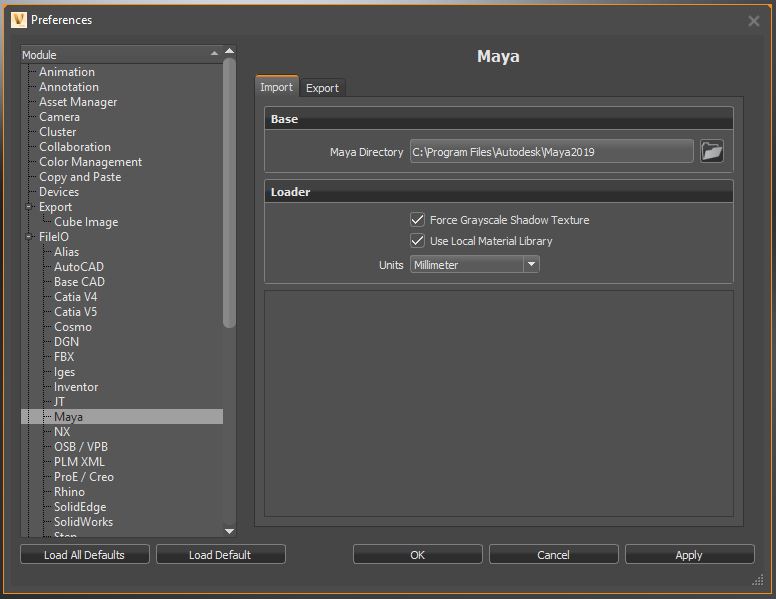The width and height of the screenshot is (776, 599).
Task: Select Iges item
Action: click(x=64, y=372)
